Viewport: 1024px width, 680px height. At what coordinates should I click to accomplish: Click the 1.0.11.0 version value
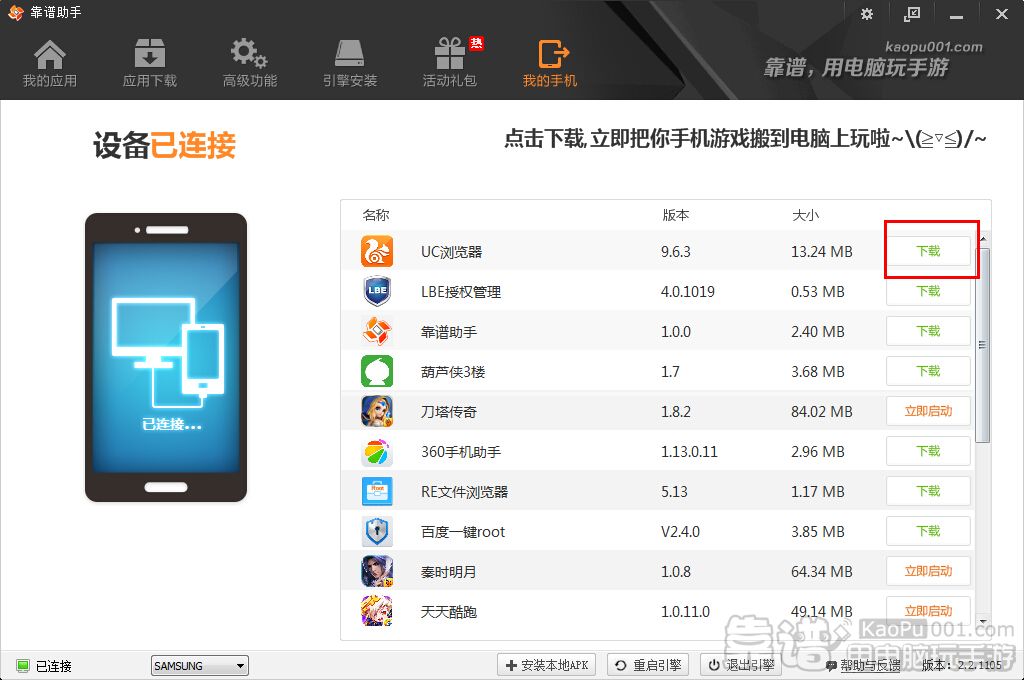[685, 611]
